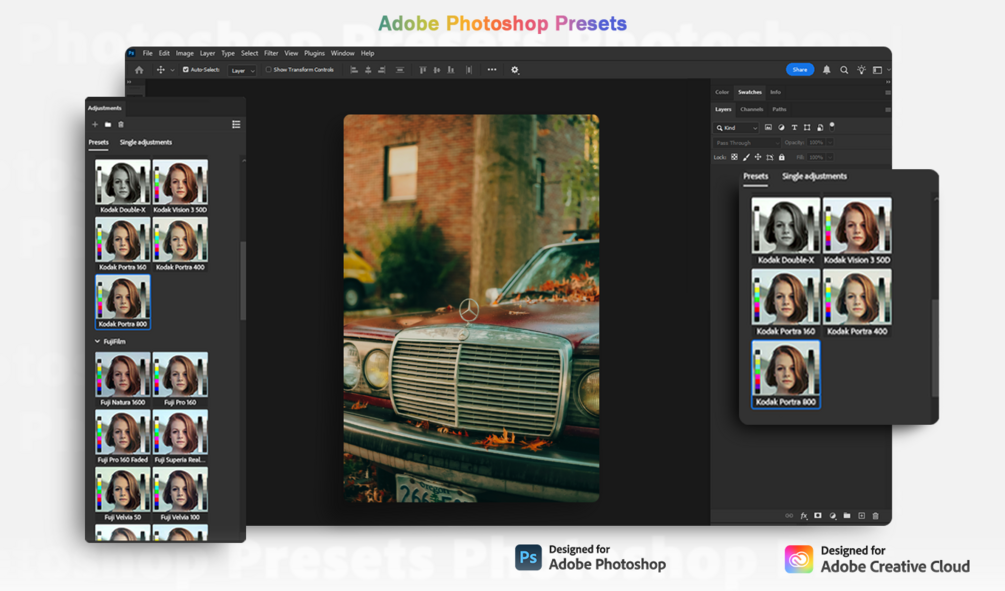Image resolution: width=1005 pixels, height=591 pixels.
Task: Click the Home icon in options bar
Action: [139, 70]
